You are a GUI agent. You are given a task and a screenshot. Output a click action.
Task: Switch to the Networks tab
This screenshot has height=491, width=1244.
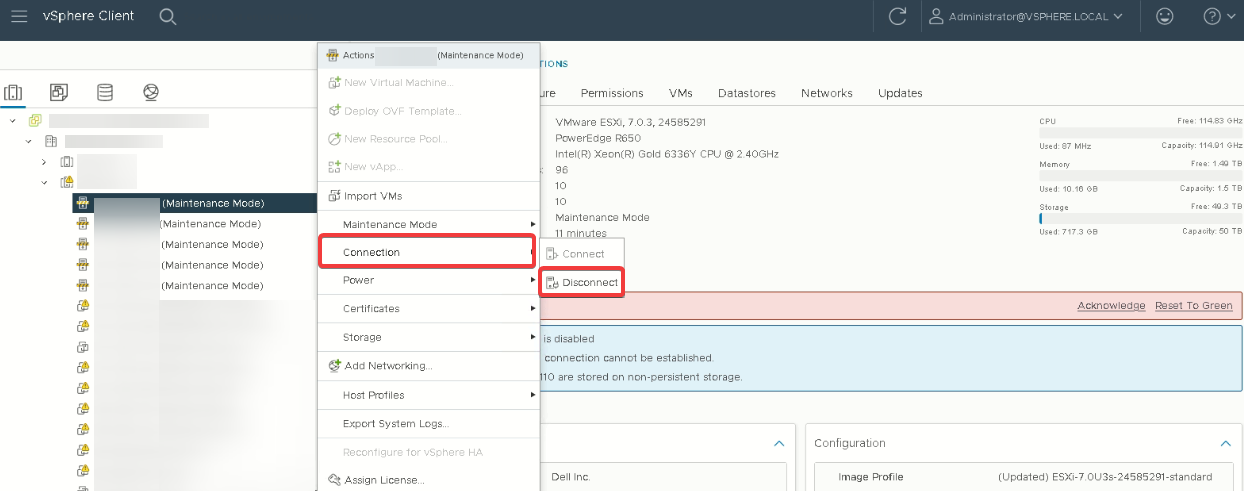click(x=827, y=93)
